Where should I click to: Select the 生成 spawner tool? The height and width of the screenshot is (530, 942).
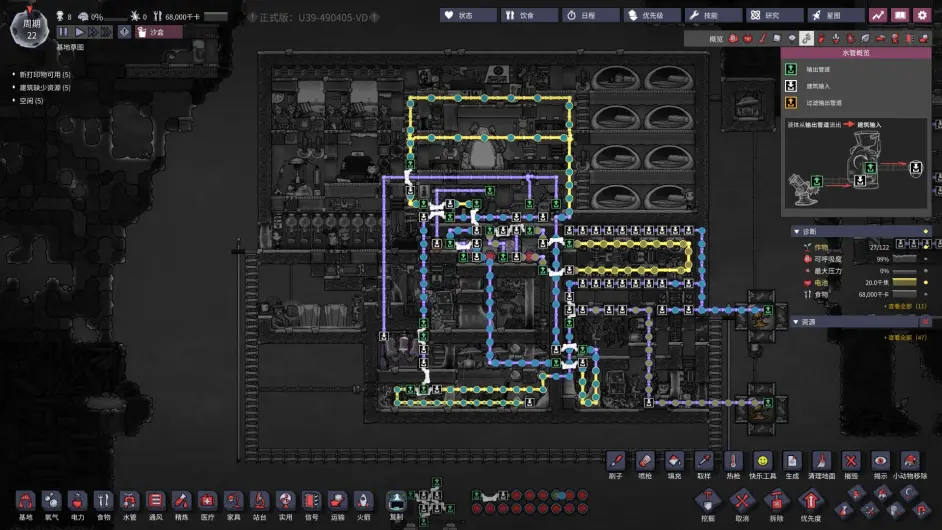point(792,466)
